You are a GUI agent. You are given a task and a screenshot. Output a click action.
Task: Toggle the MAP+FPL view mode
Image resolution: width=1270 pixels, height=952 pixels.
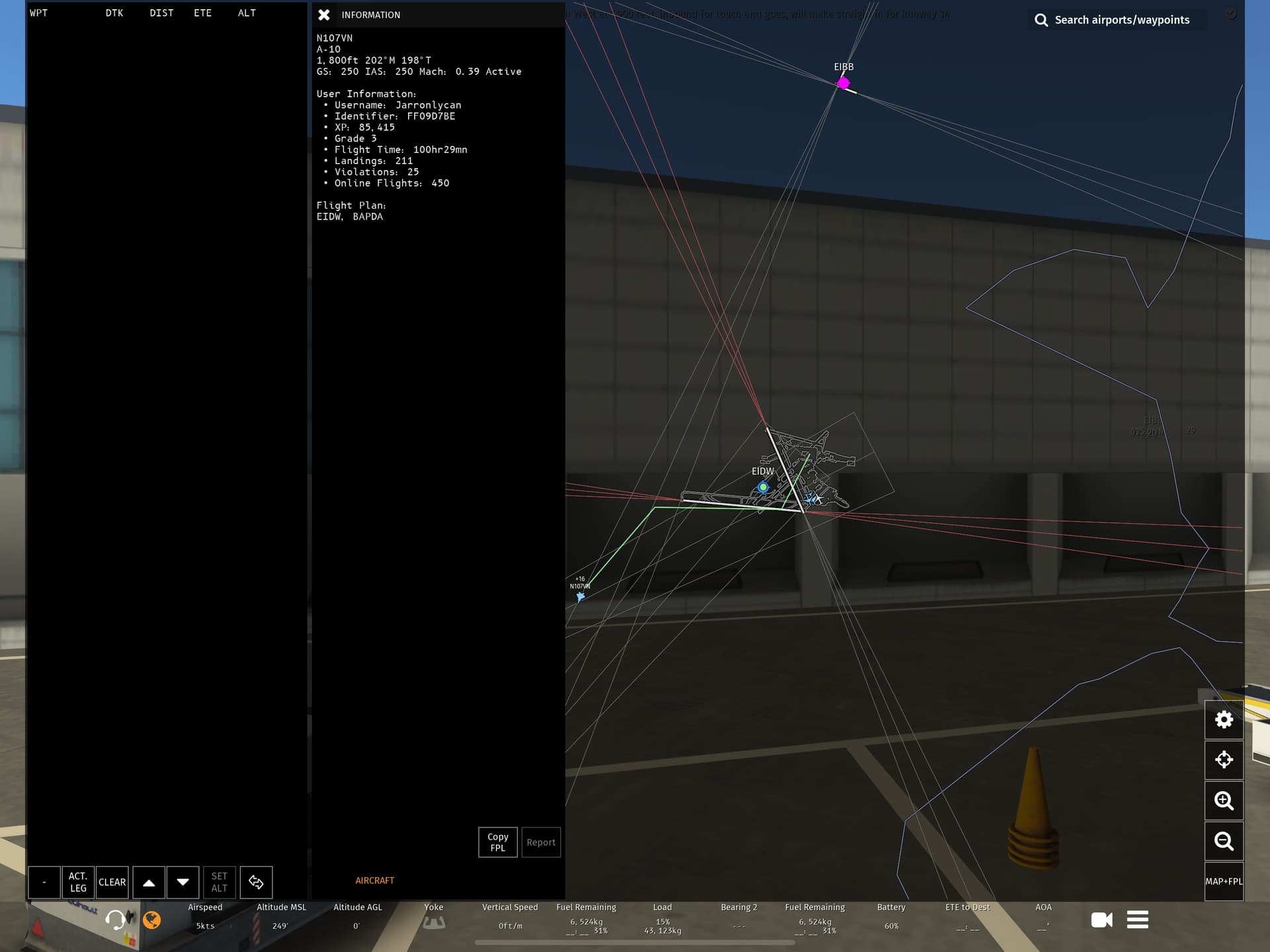[1224, 881]
